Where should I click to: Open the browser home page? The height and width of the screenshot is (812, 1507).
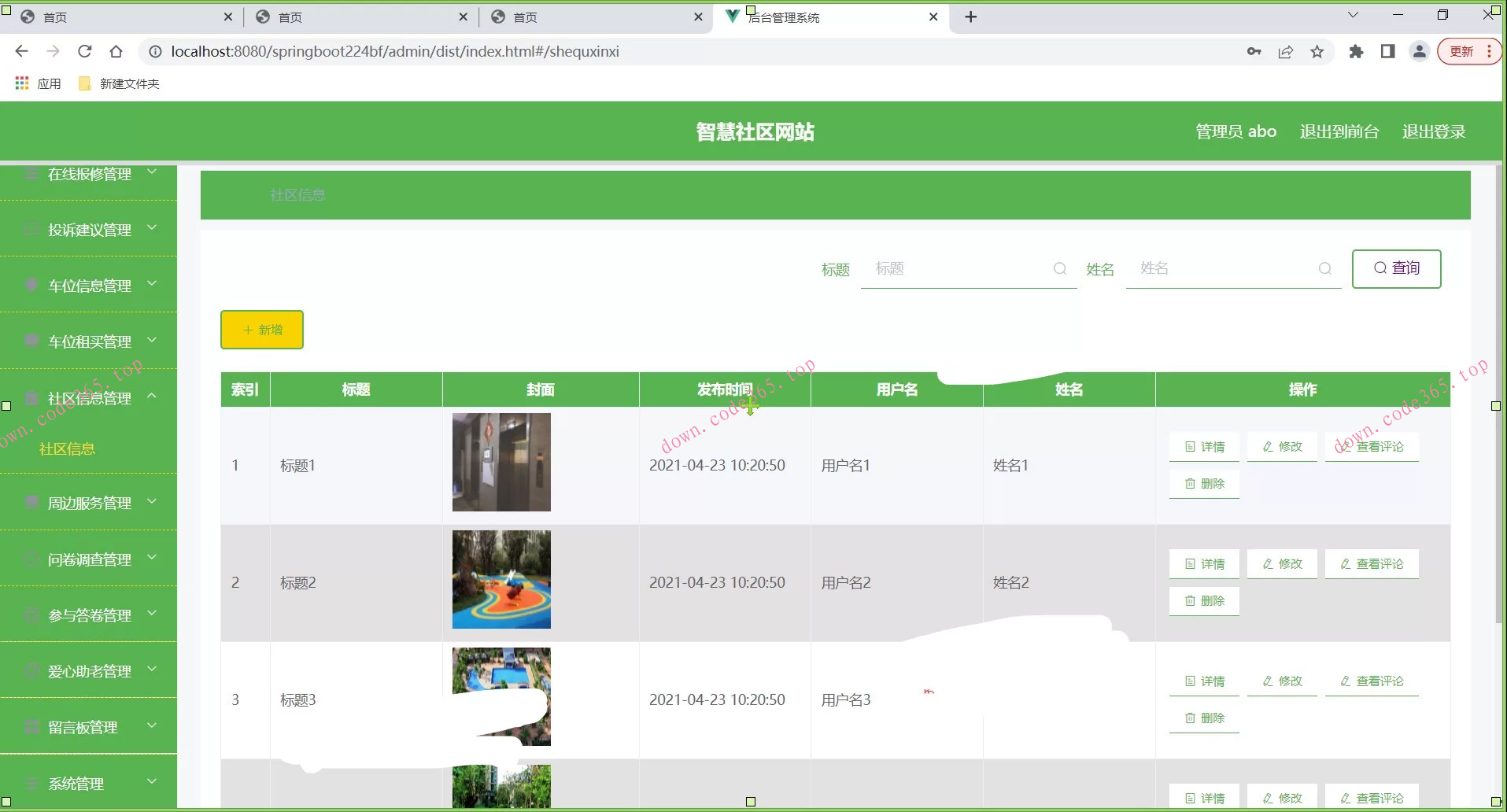[x=116, y=51]
